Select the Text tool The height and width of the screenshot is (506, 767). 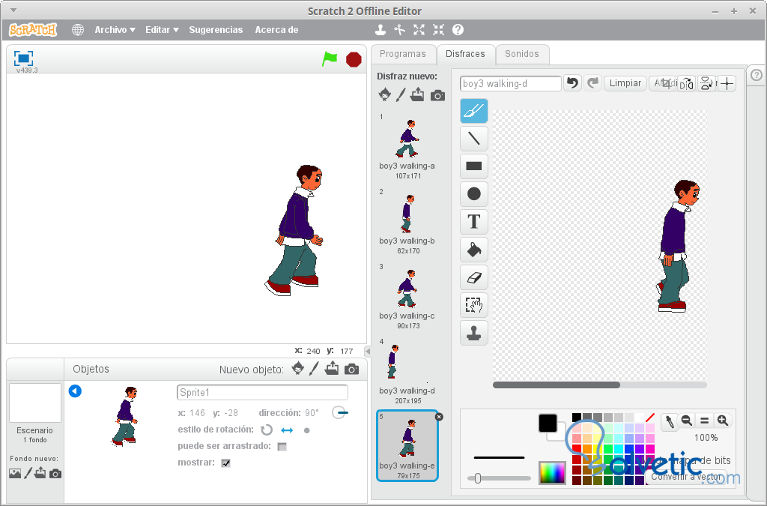pos(474,222)
